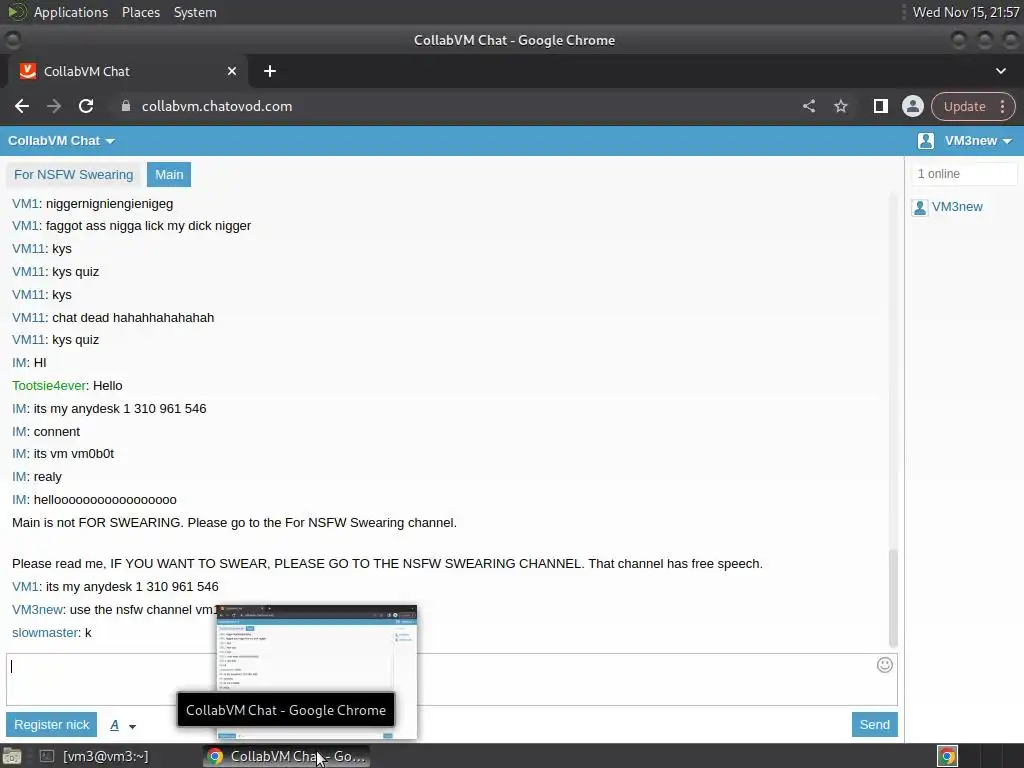Open Chrome's three-dot menu
The width and height of the screenshot is (1024, 768).
point(1002,106)
